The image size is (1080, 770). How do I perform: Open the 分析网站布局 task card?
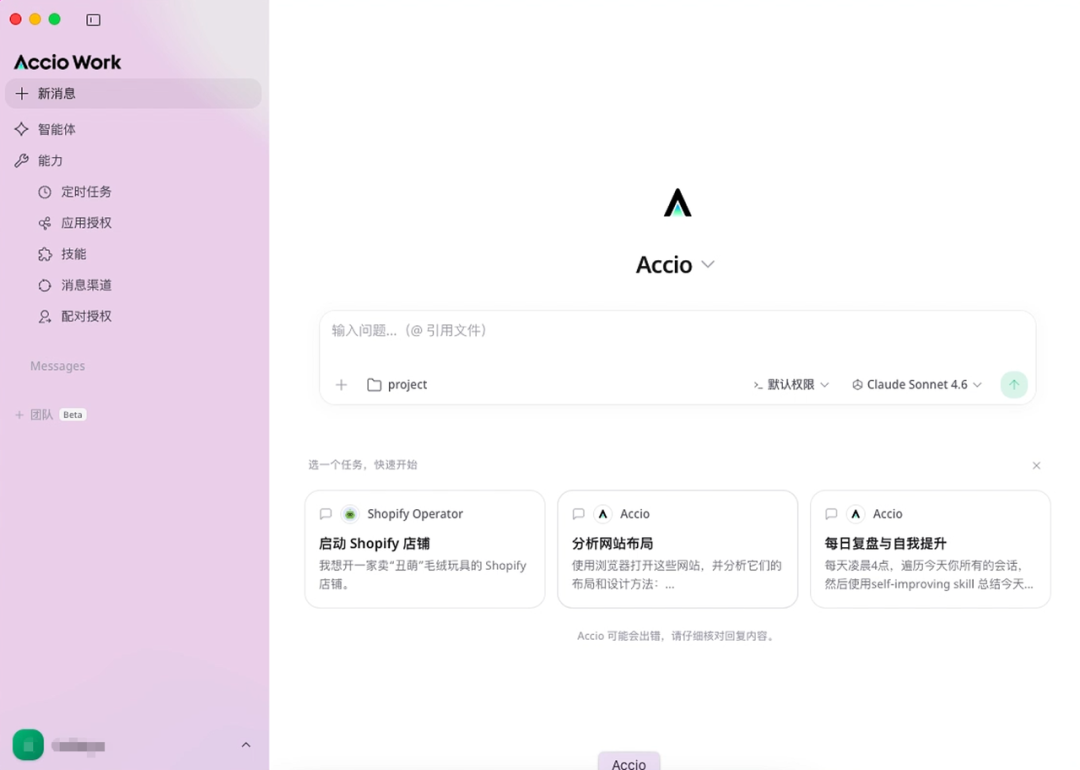click(677, 548)
